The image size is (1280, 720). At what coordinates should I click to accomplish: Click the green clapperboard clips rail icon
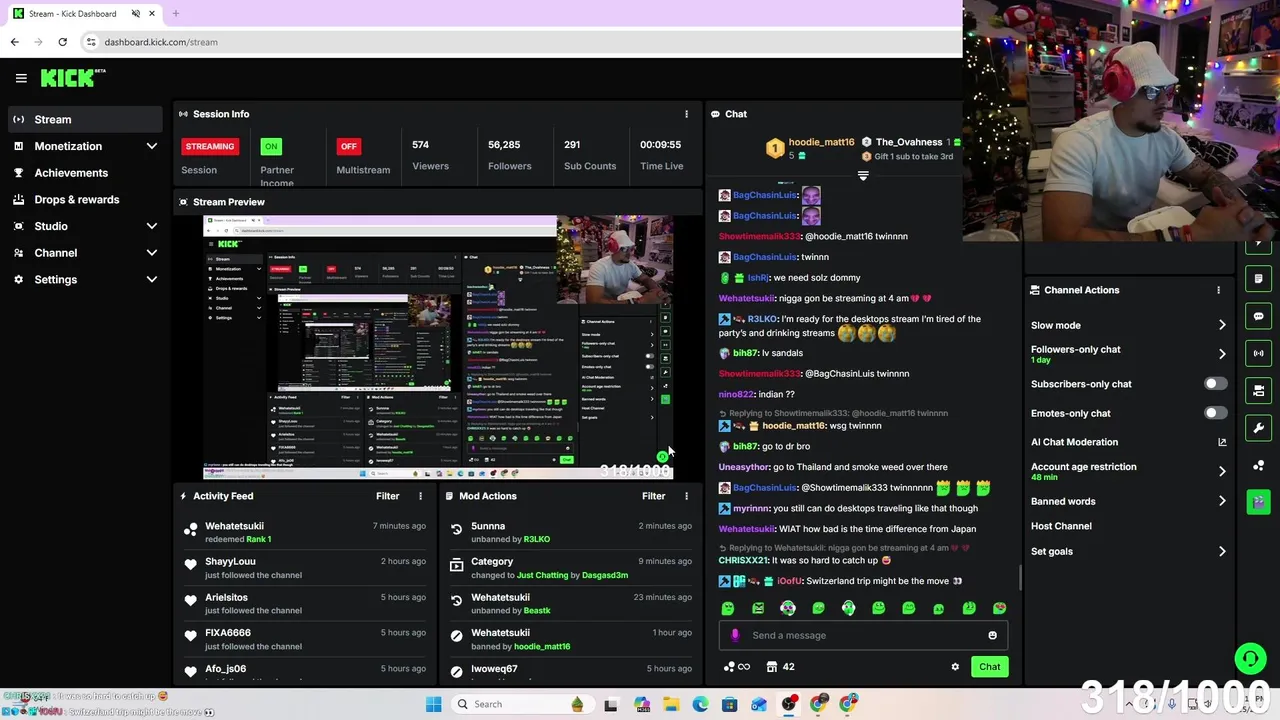click(1258, 502)
